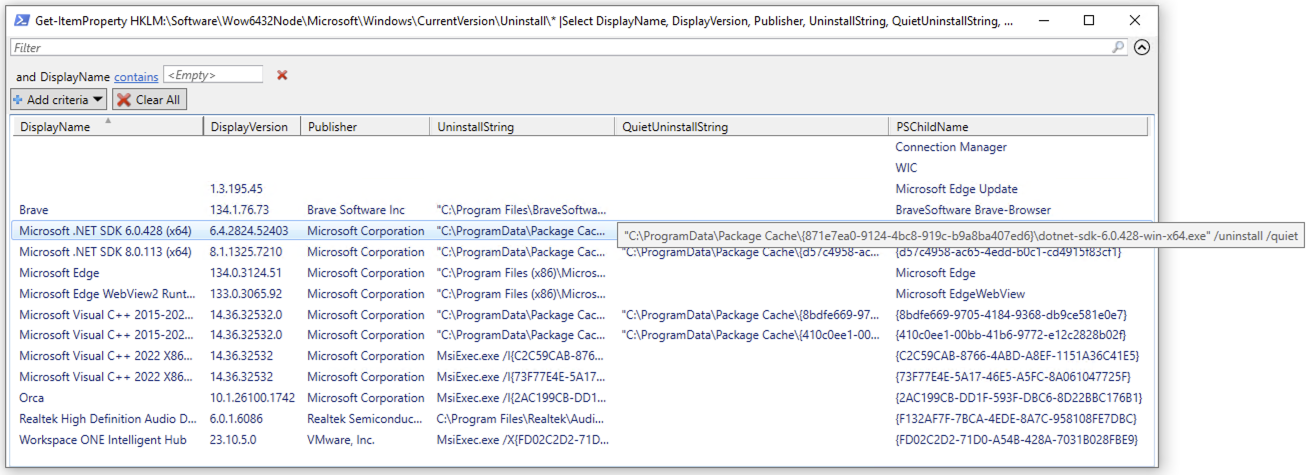This screenshot has height=475, width=1312.
Task: Remove the DisplayName criterion with the red X
Action: click(x=282, y=75)
